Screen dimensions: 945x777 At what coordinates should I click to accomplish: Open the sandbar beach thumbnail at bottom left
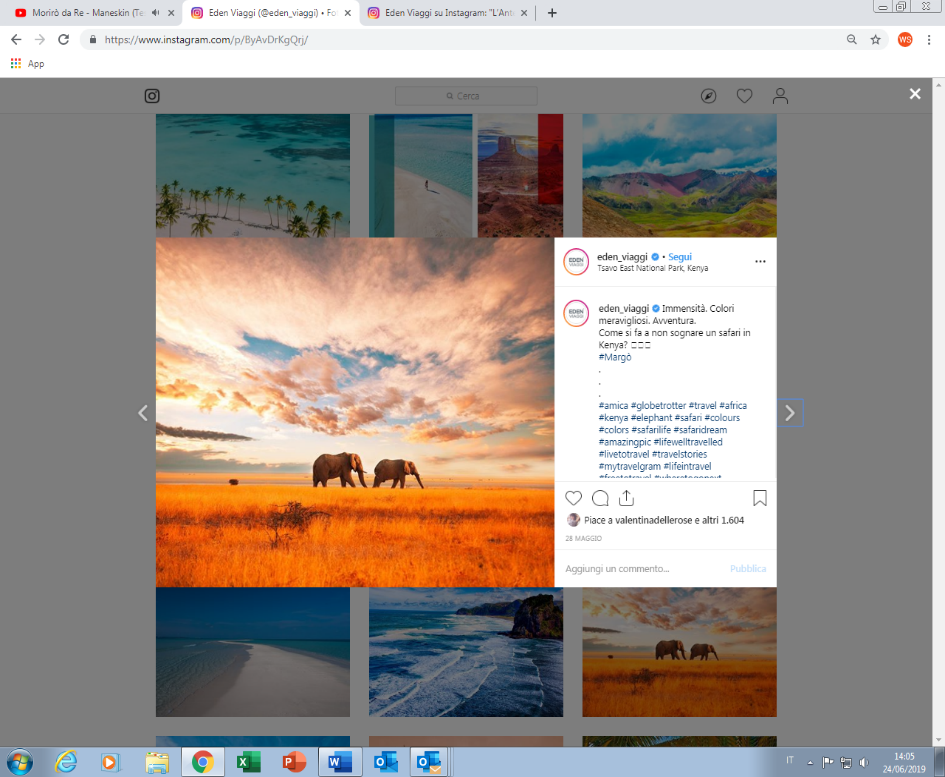point(253,652)
